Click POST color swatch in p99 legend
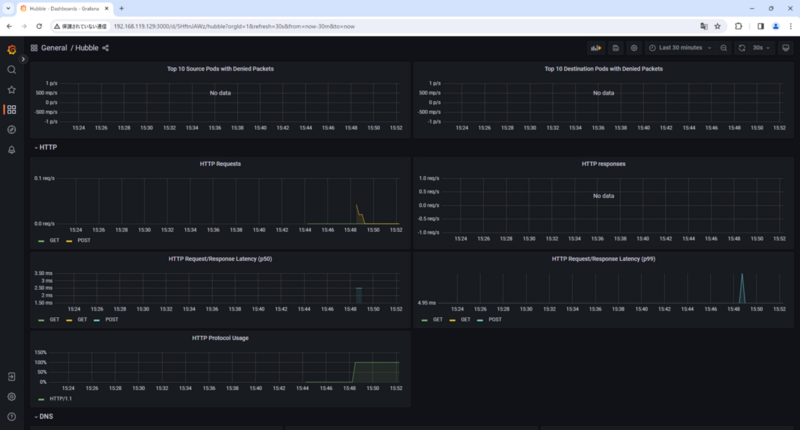Image resolution: width=800 pixels, height=430 pixels. [480, 320]
